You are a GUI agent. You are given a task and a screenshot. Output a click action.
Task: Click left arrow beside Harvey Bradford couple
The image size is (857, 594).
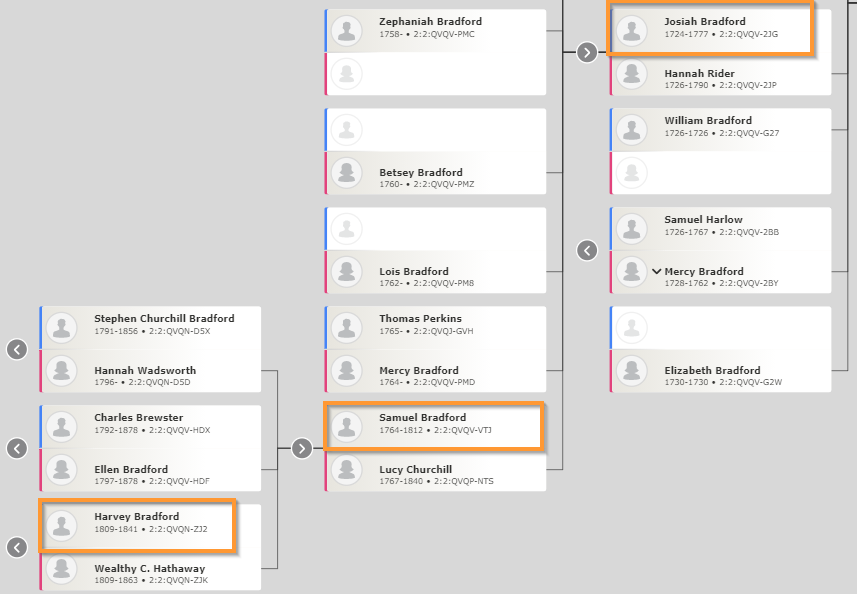[17, 547]
